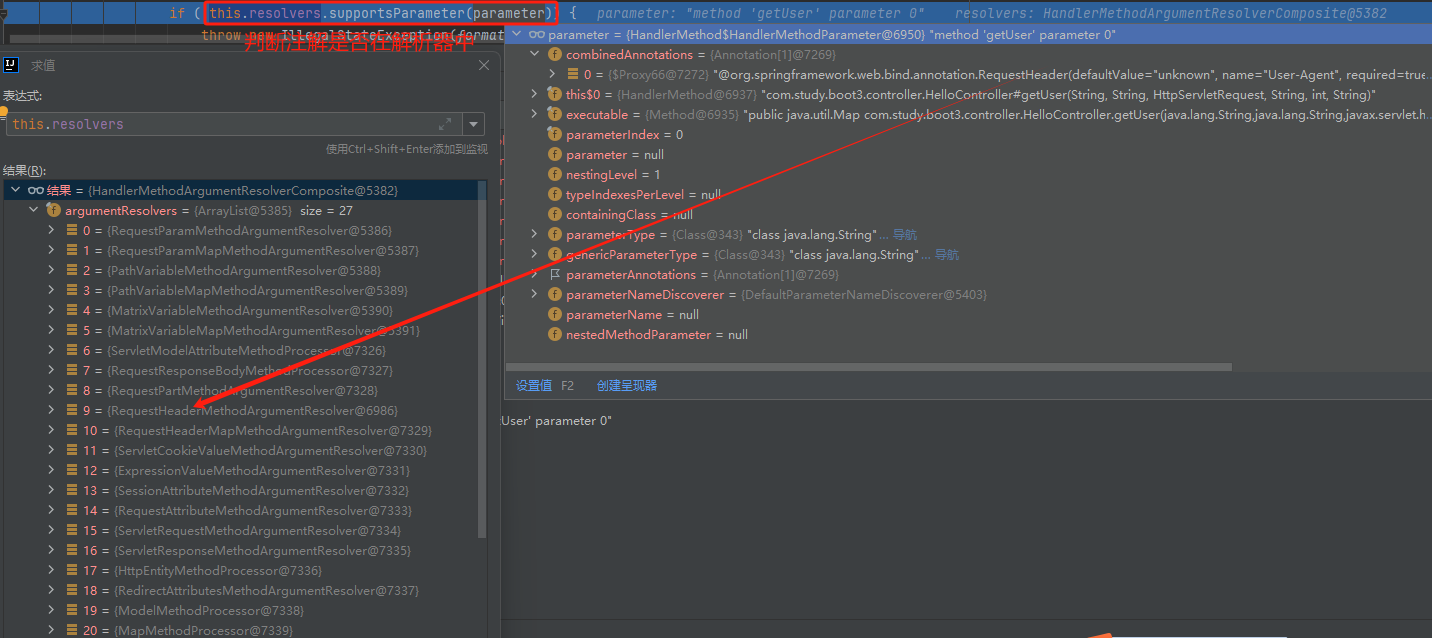Click the list element icon of entry 0 resolver
The image size is (1432, 638).
[x=72, y=230]
